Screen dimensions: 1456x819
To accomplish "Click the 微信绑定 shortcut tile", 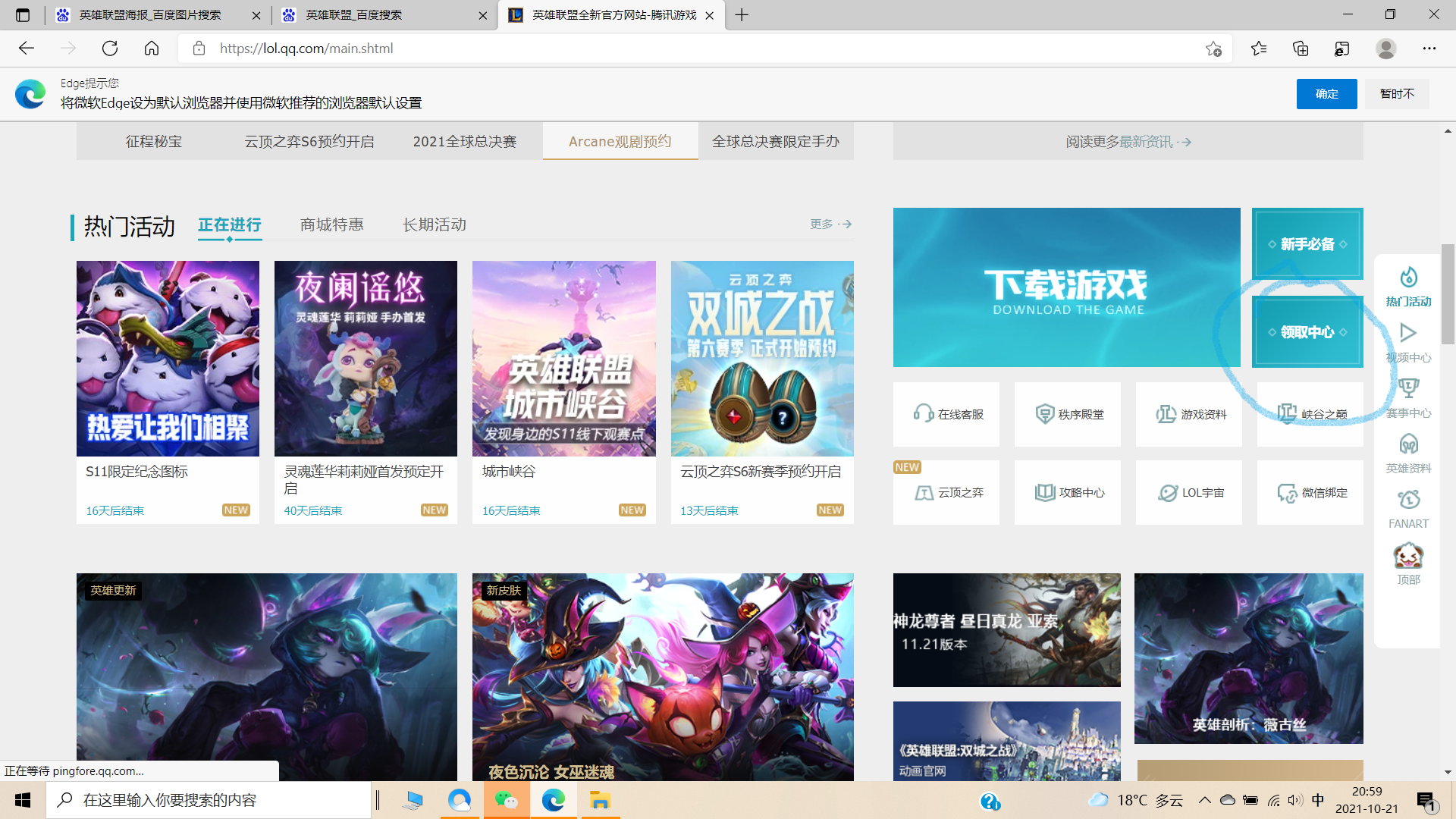I will pyautogui.click(x=1310, y=492).
